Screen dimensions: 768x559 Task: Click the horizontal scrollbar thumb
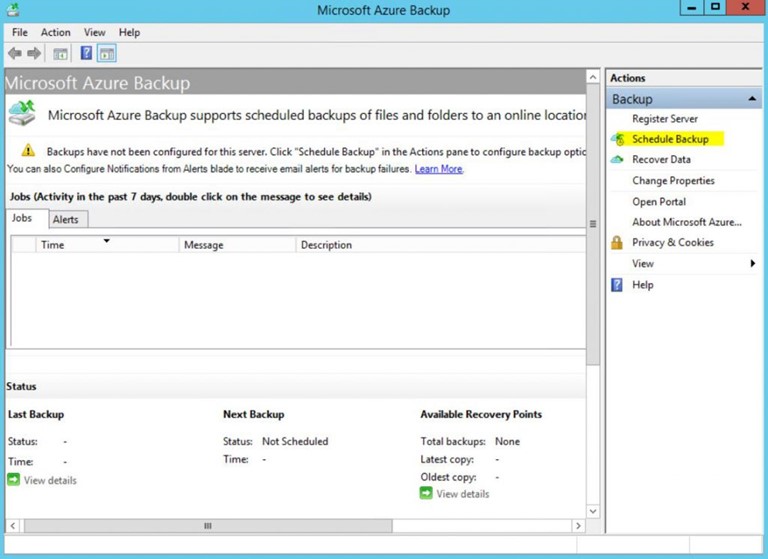tap(208, 526)
